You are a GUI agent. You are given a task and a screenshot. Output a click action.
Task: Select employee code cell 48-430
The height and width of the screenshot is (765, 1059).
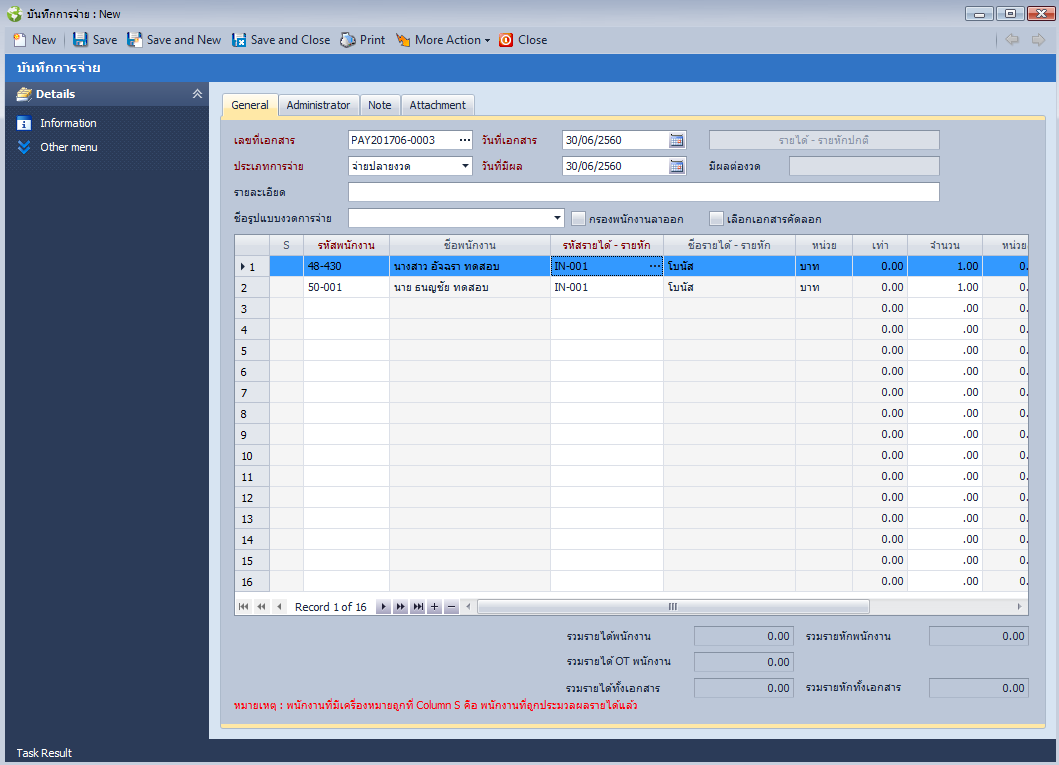tap(346, 266)
